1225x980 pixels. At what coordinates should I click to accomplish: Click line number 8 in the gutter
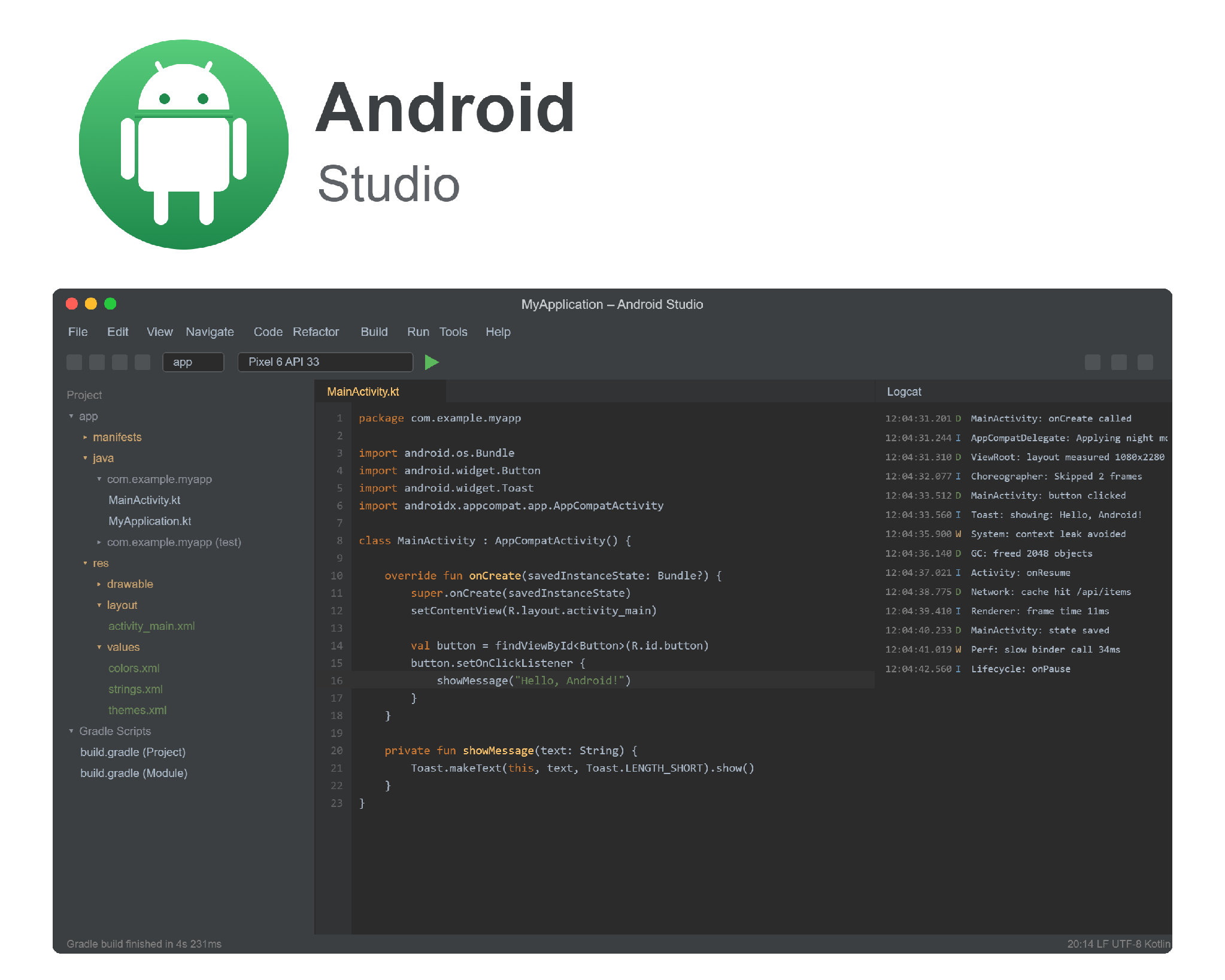339,541
